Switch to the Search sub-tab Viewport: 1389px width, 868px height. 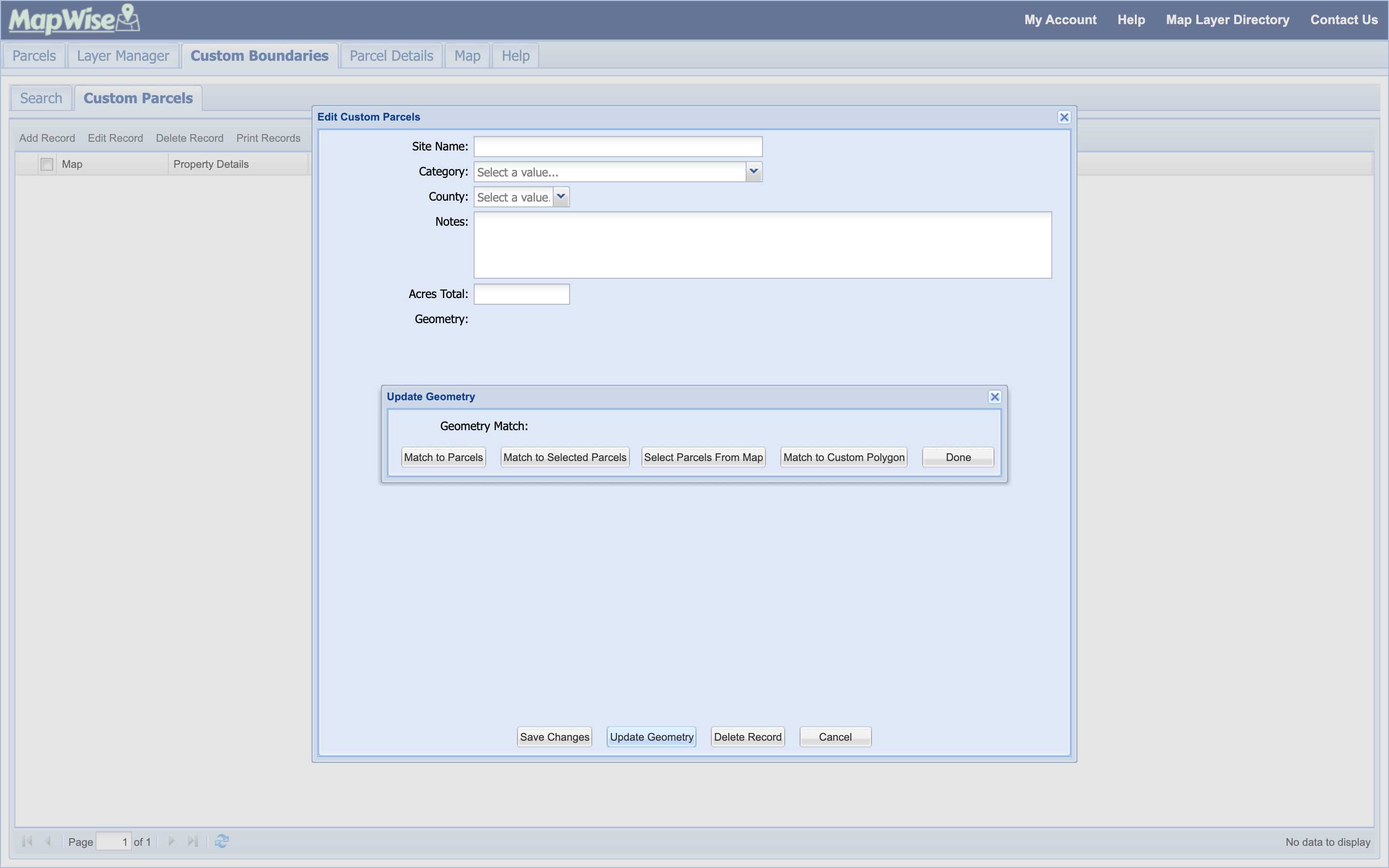[x=41, y=98]
